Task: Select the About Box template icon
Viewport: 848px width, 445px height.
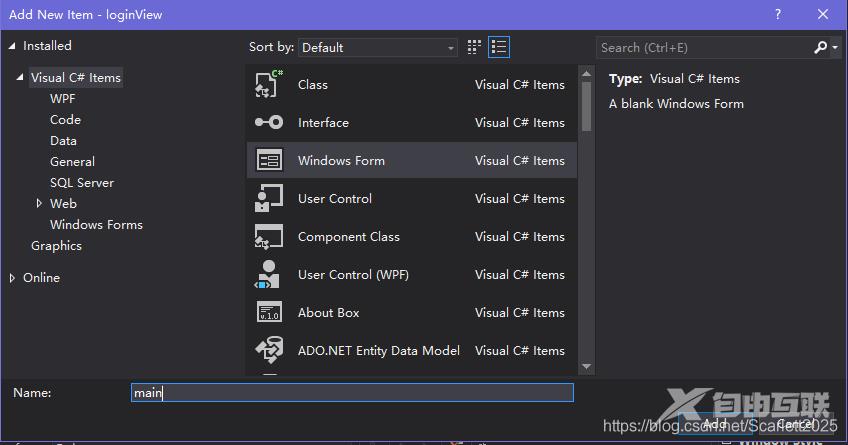Action: pyautogui.click(x=269, y=313)
